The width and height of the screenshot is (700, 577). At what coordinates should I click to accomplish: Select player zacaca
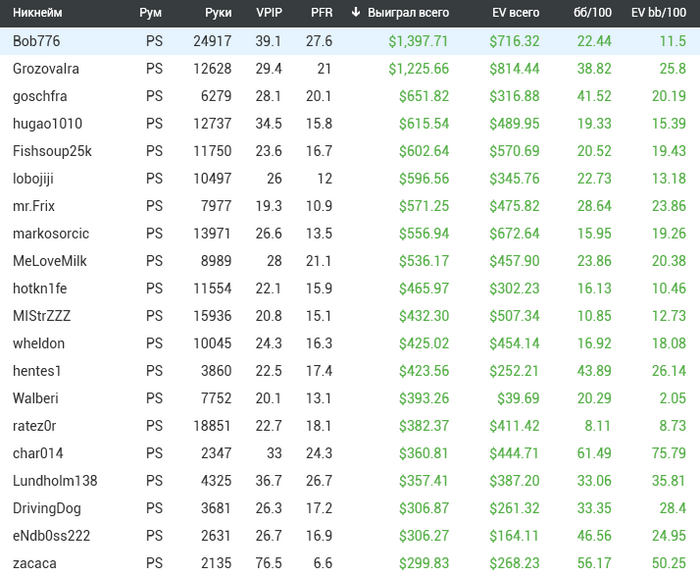click(34, 563)
